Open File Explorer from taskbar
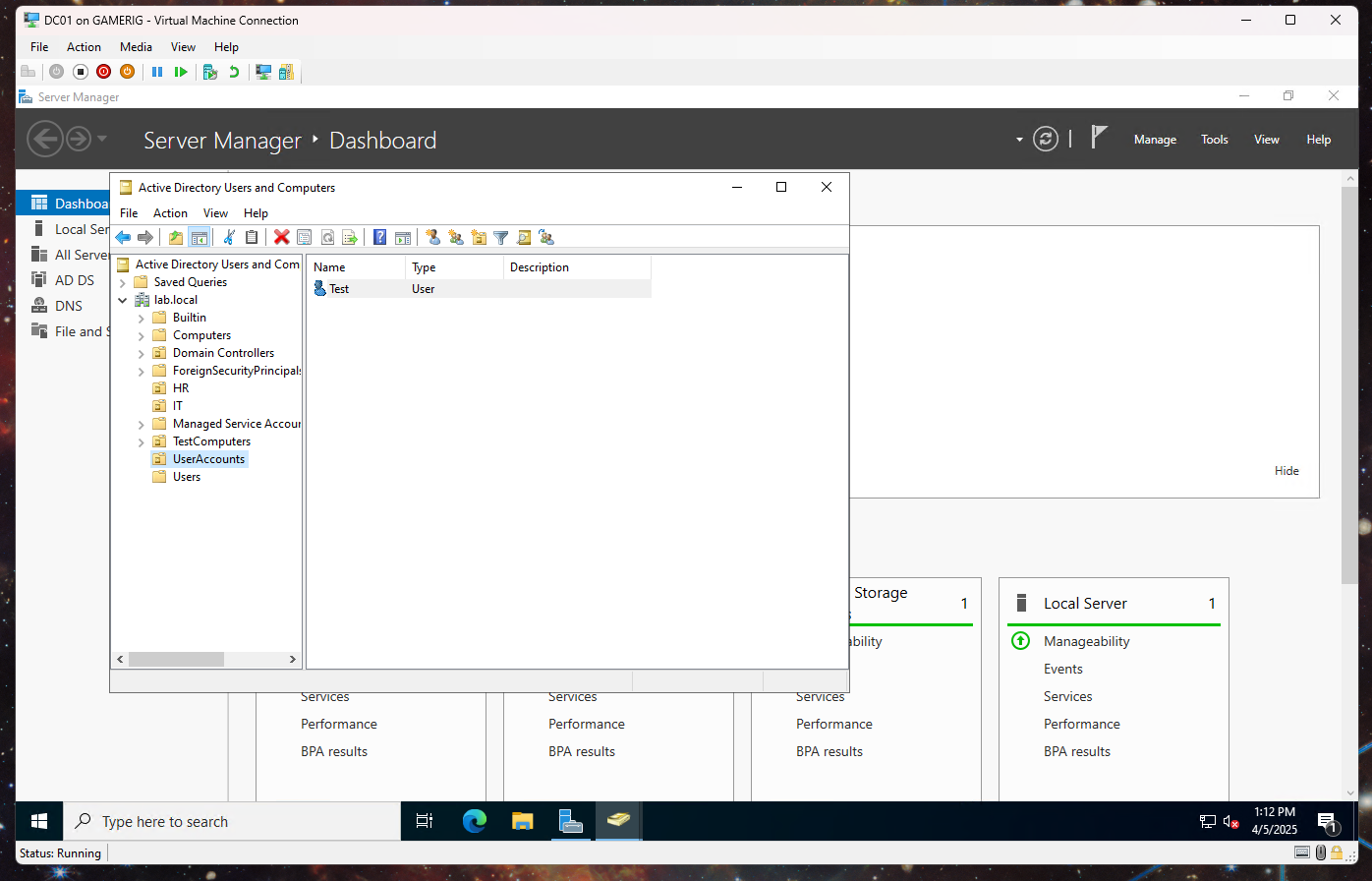Viewport: 1372px width, 881px height. tap(522, 821)
